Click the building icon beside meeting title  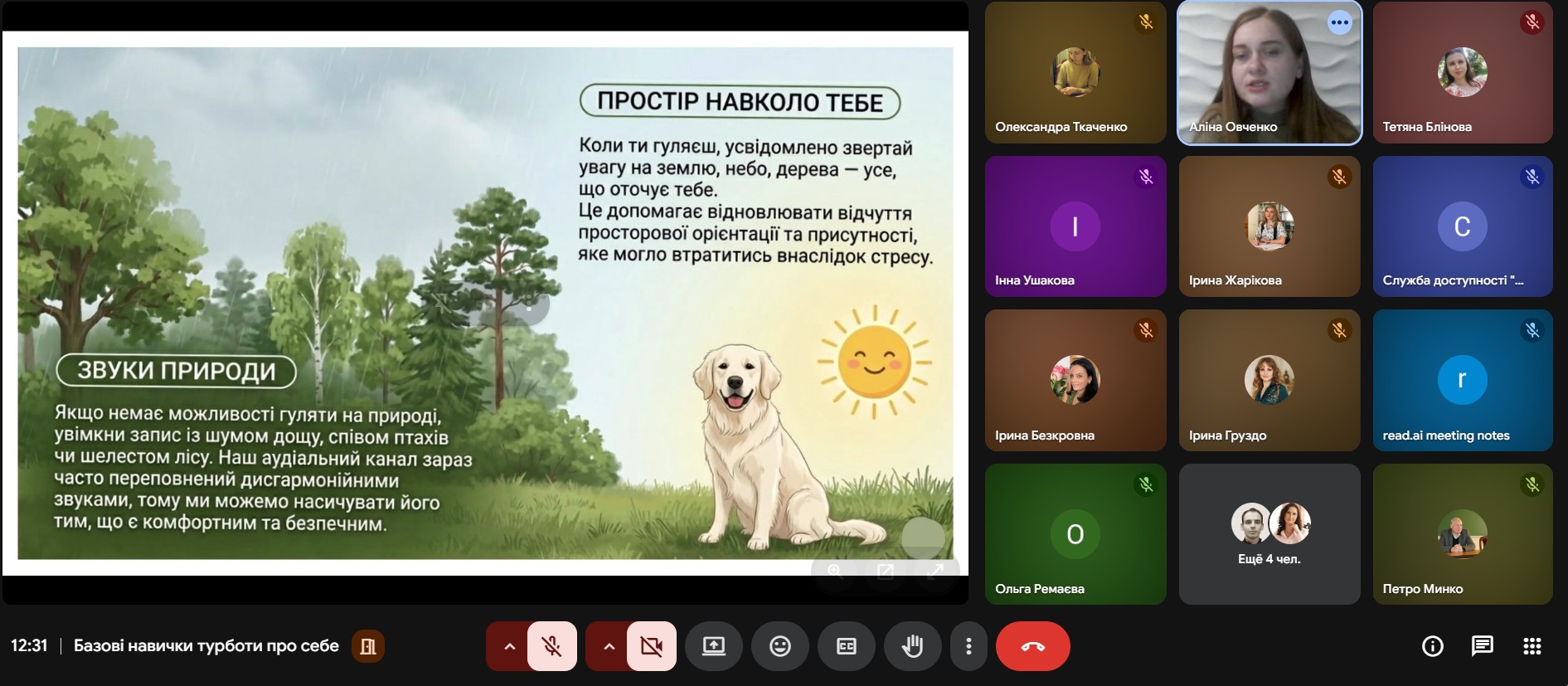(x=368, y=646)
